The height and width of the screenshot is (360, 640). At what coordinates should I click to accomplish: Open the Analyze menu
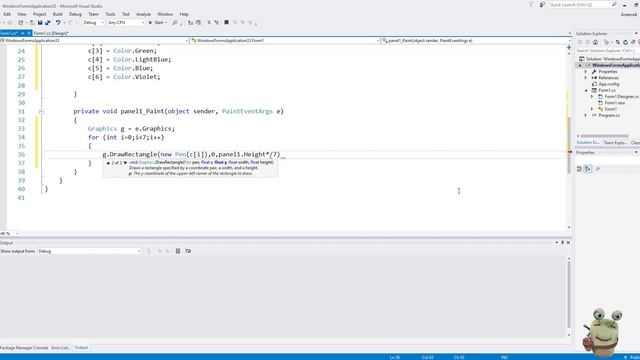click(x=143, y=14)
